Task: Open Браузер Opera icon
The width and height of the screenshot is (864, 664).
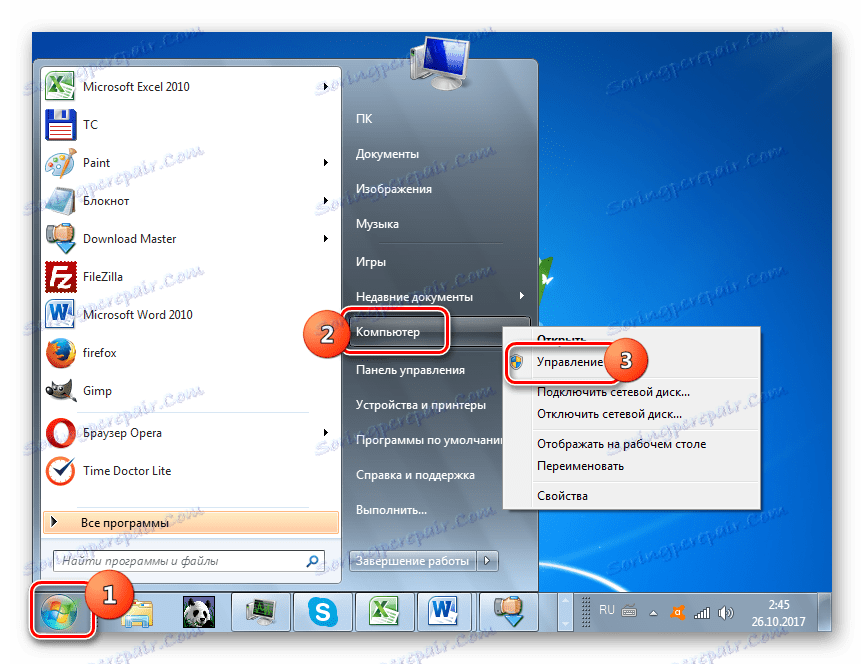Action: point(60,433)
